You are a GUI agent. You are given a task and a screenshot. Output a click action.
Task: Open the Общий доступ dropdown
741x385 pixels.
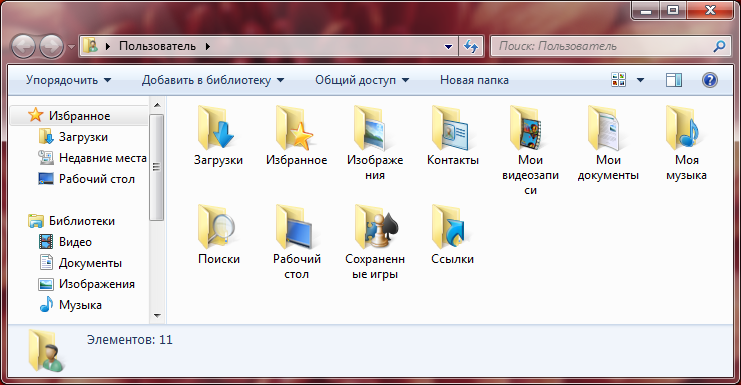362,80
